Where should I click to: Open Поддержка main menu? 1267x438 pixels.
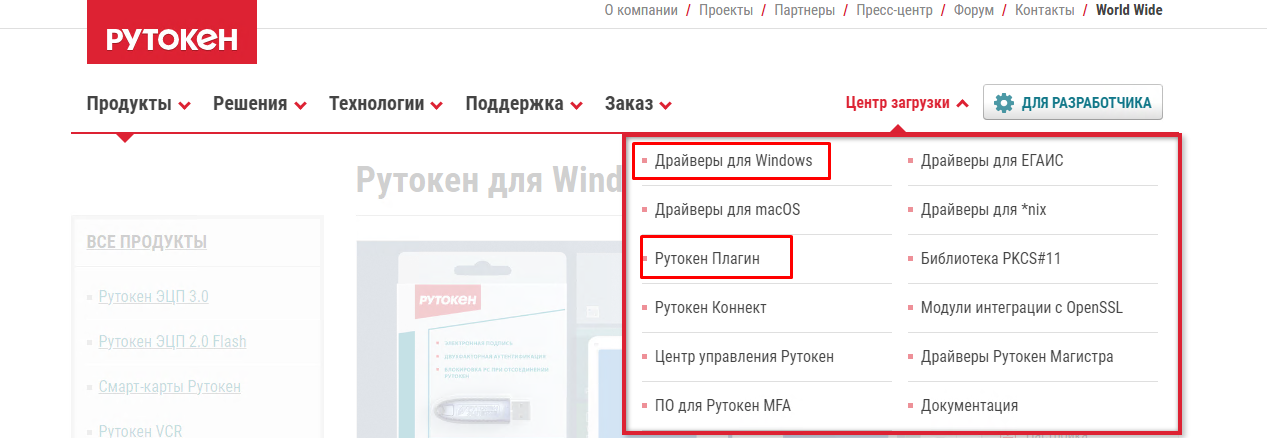pos(514,103)
